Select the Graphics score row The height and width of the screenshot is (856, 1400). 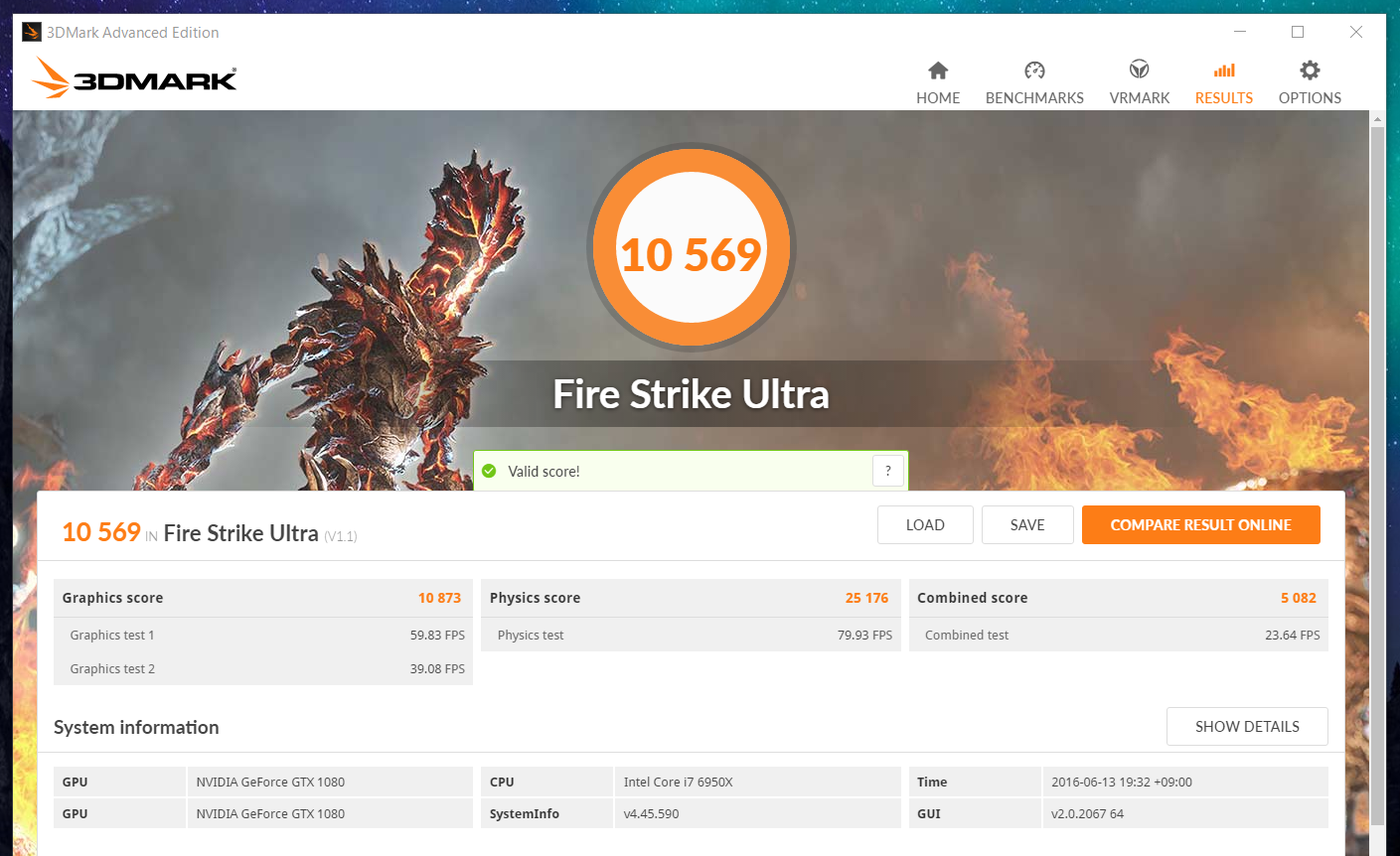click(262, 598)
